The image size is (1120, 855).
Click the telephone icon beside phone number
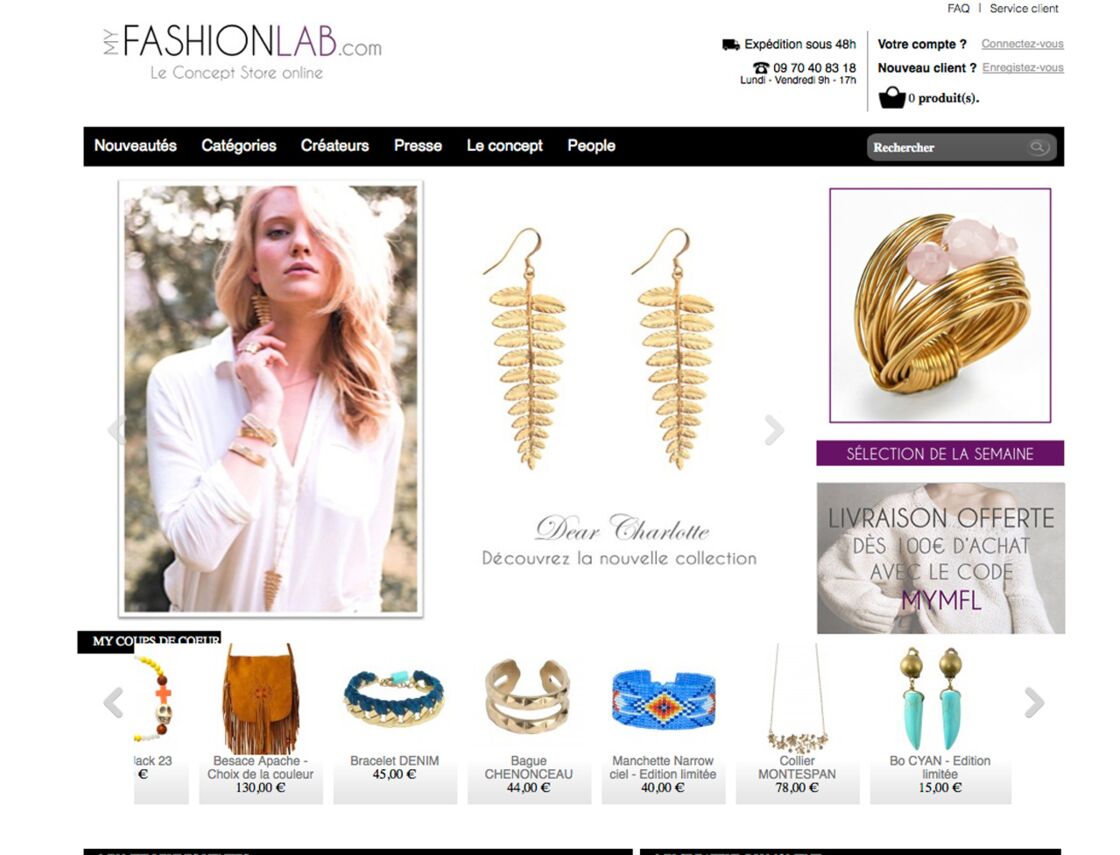pyautogui.click(x=761, y=68)
